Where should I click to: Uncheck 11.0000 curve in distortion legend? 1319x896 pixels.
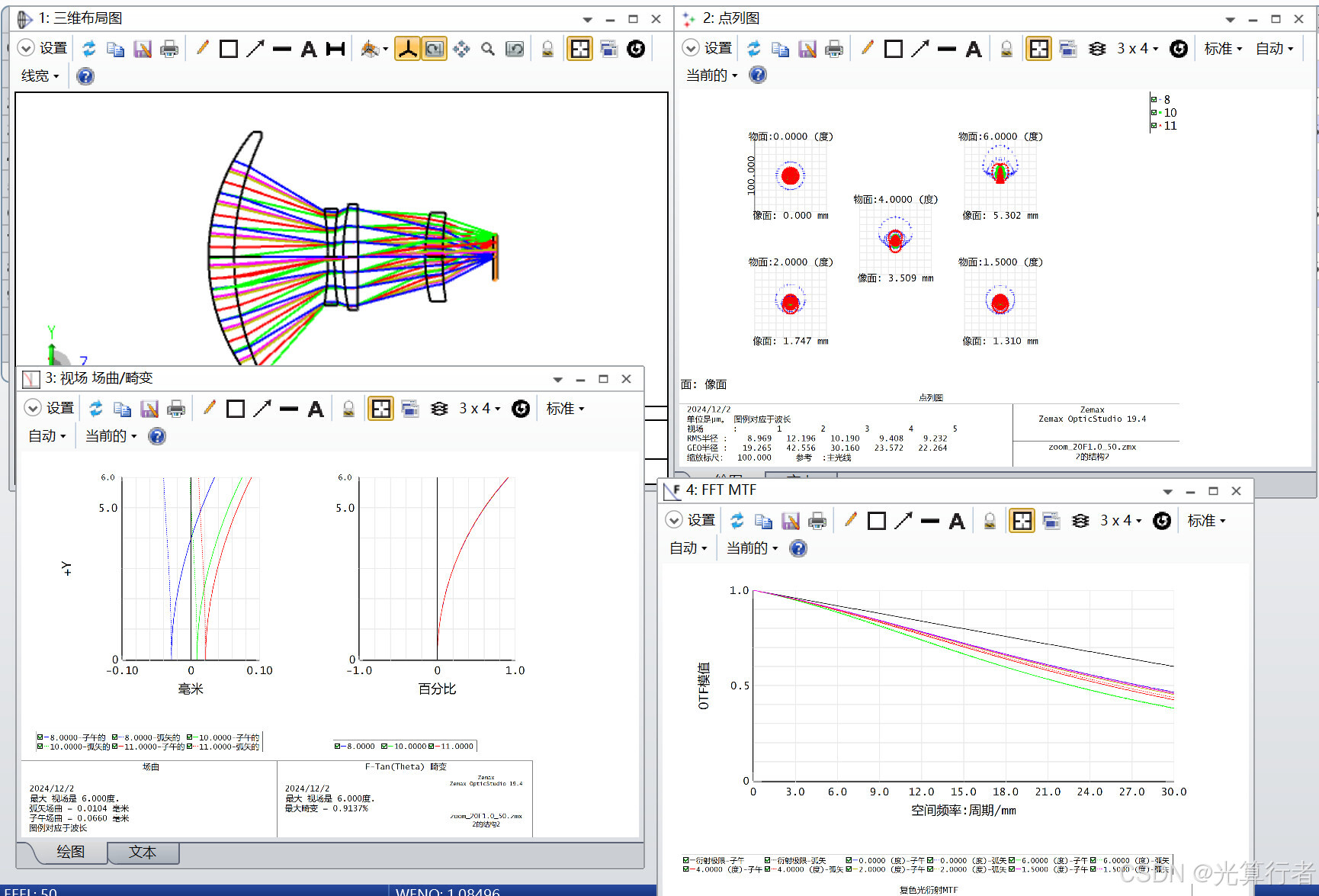coord(432,747)
